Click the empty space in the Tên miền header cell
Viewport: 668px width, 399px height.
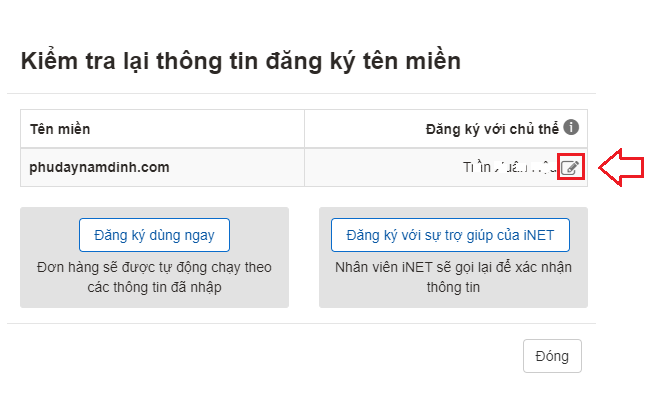[196, 129]
